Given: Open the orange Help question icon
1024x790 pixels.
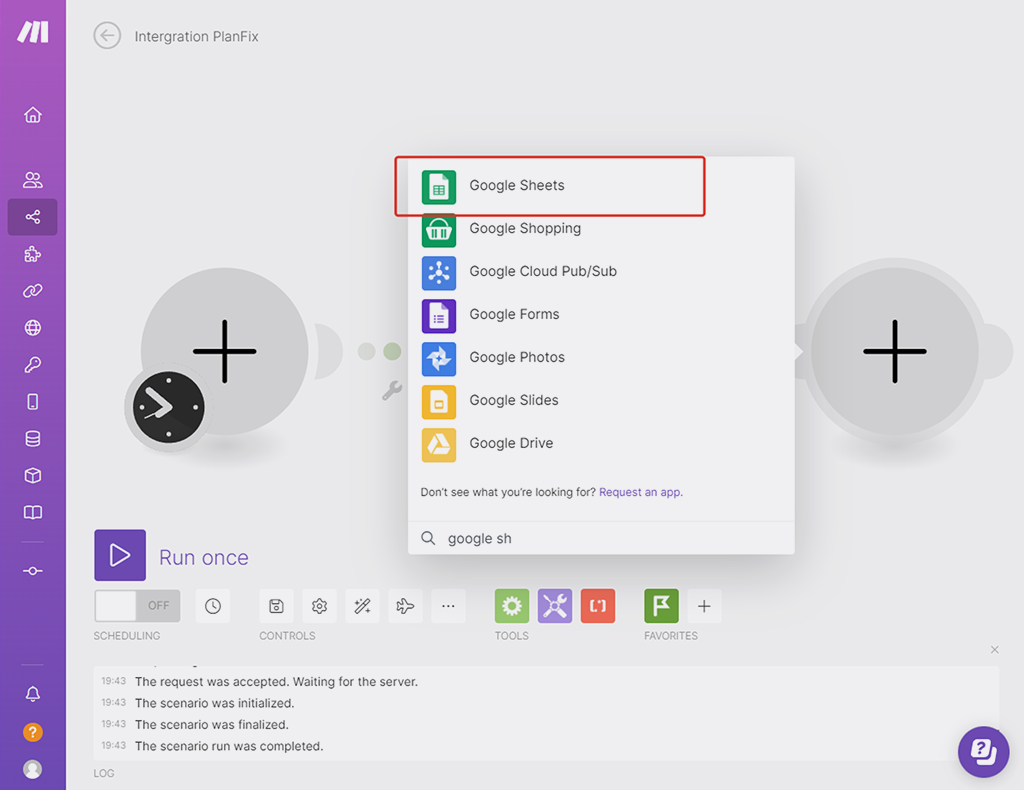Looking at the screenshot, I should pos(33,732).
